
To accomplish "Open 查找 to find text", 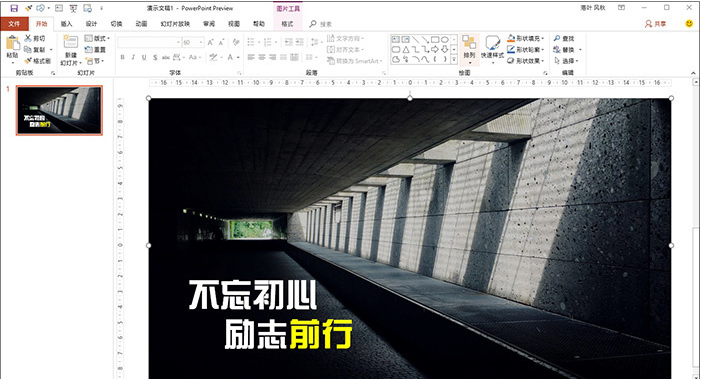I will click(564, 38).
